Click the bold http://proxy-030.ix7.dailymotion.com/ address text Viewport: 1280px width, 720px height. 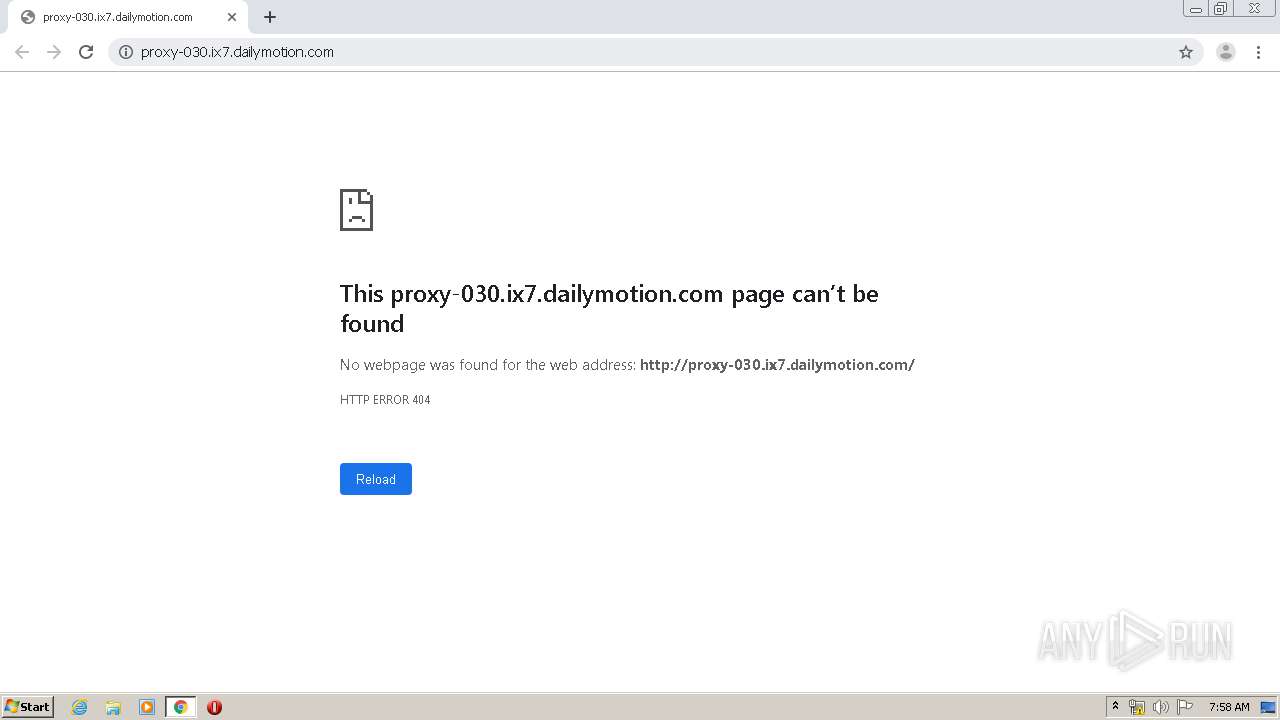click(x=777, y=365)
